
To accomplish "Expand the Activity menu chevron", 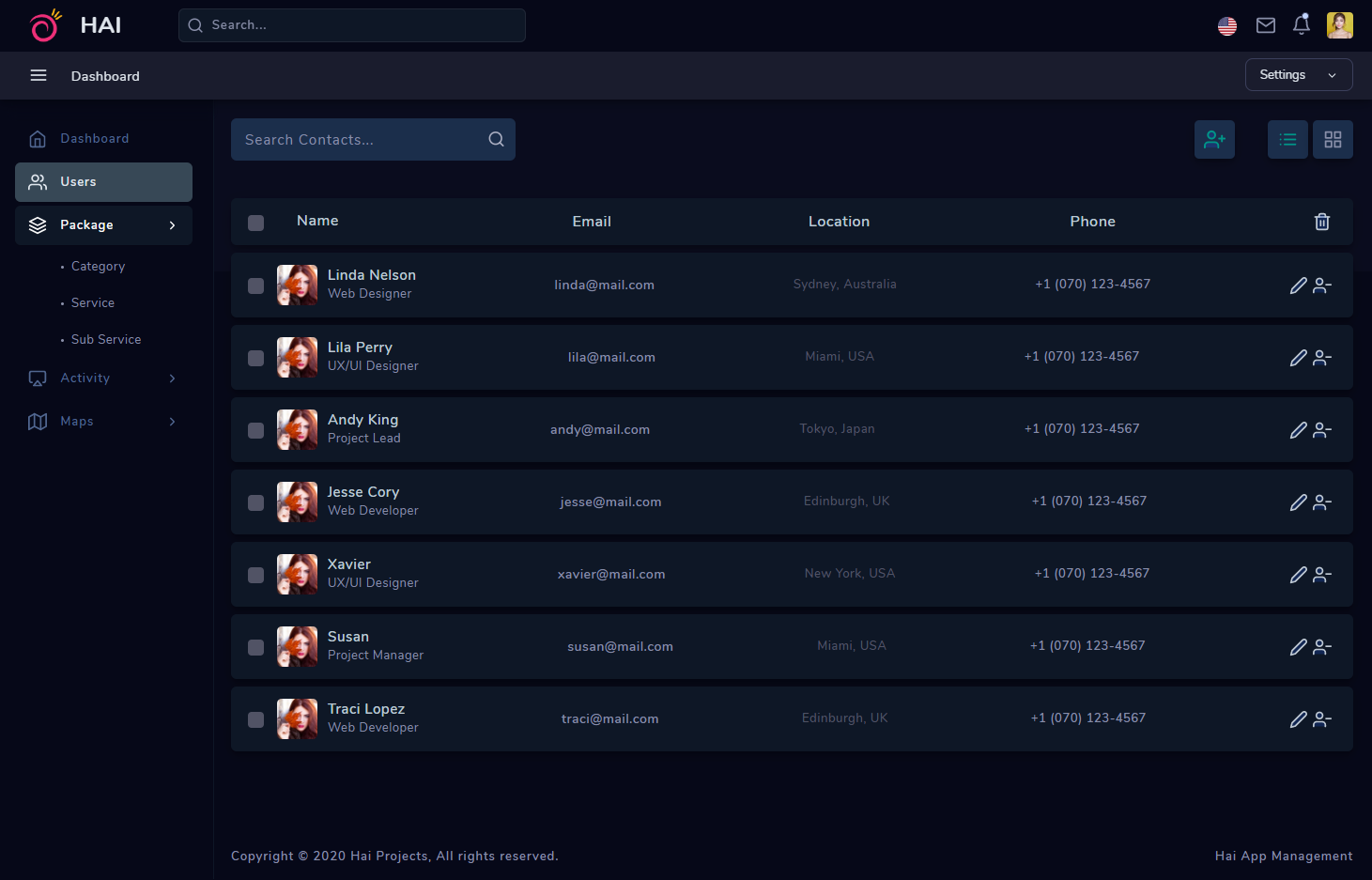I will pos(172,378).
